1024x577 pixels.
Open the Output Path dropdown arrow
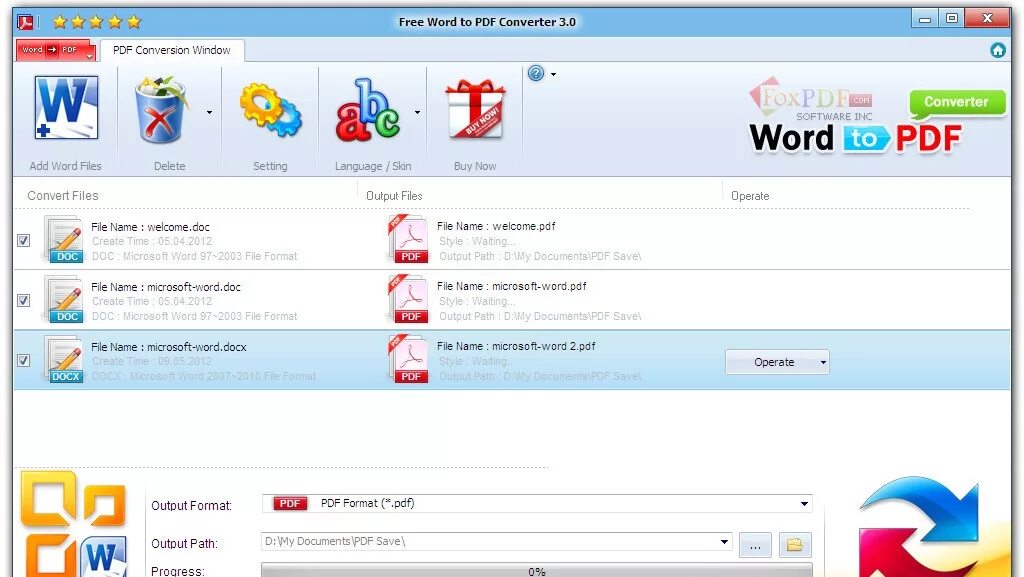(724, 542)
